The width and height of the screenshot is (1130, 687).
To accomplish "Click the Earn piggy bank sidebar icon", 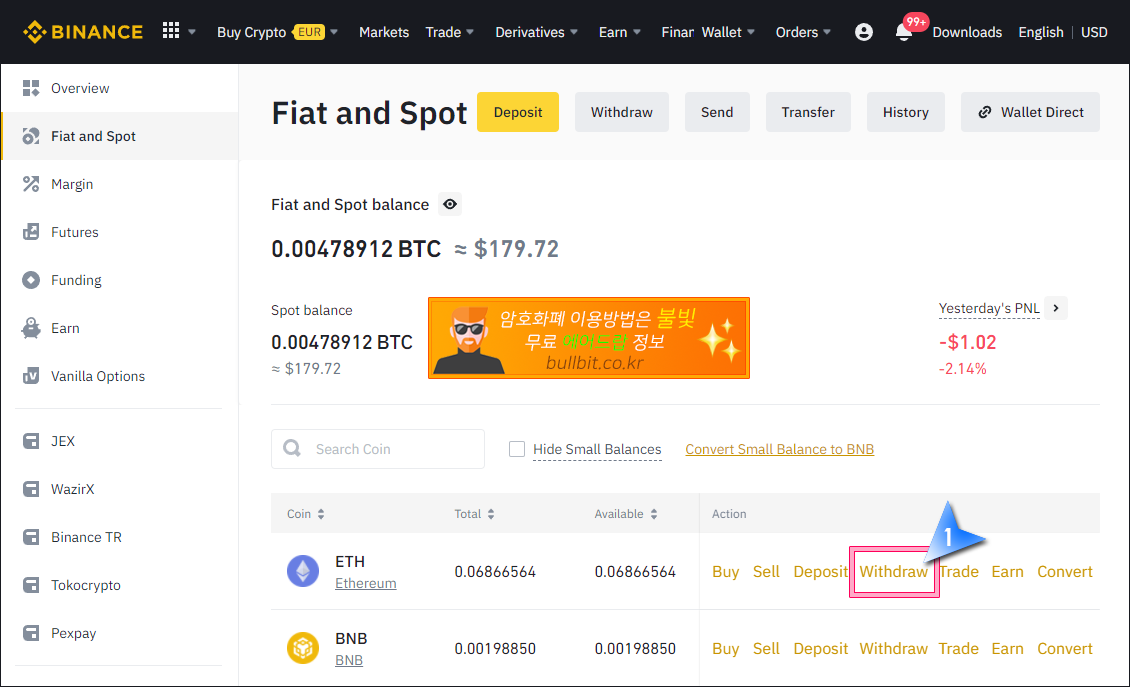I will coord(31,328).
